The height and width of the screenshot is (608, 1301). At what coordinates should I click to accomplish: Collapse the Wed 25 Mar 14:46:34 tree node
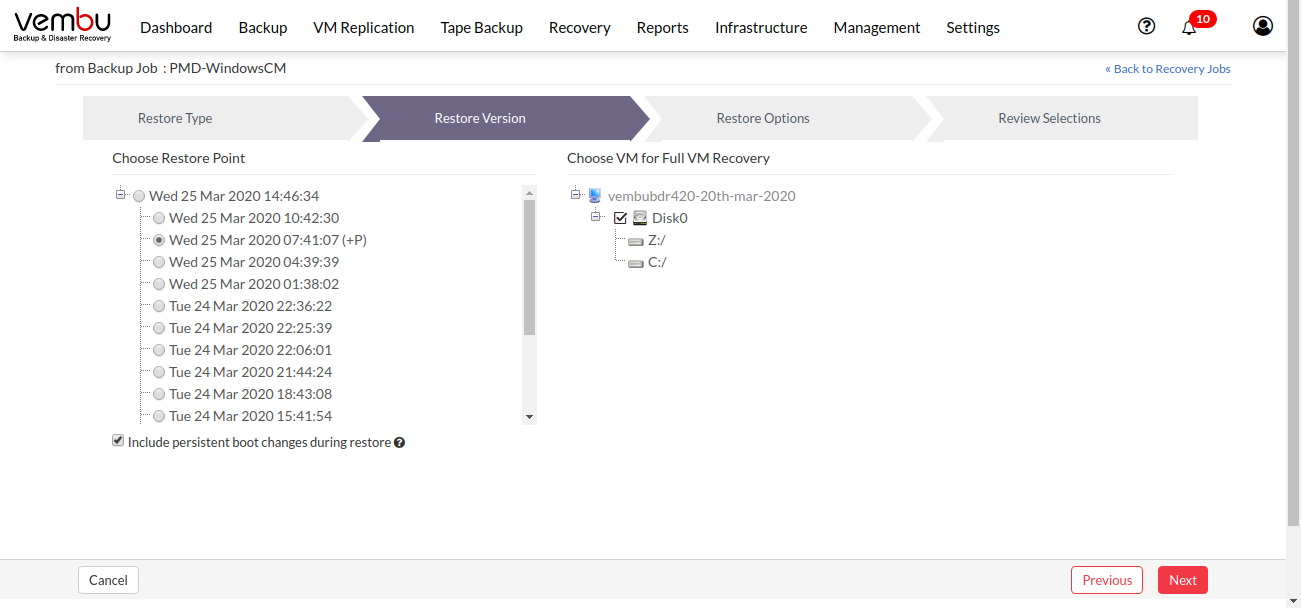(121, 194)
